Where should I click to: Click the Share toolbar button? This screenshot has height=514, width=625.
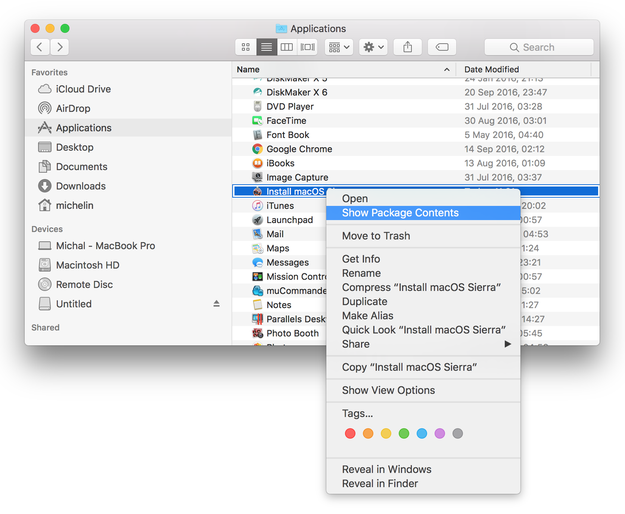pyautogui.click(x=407, y=47)
